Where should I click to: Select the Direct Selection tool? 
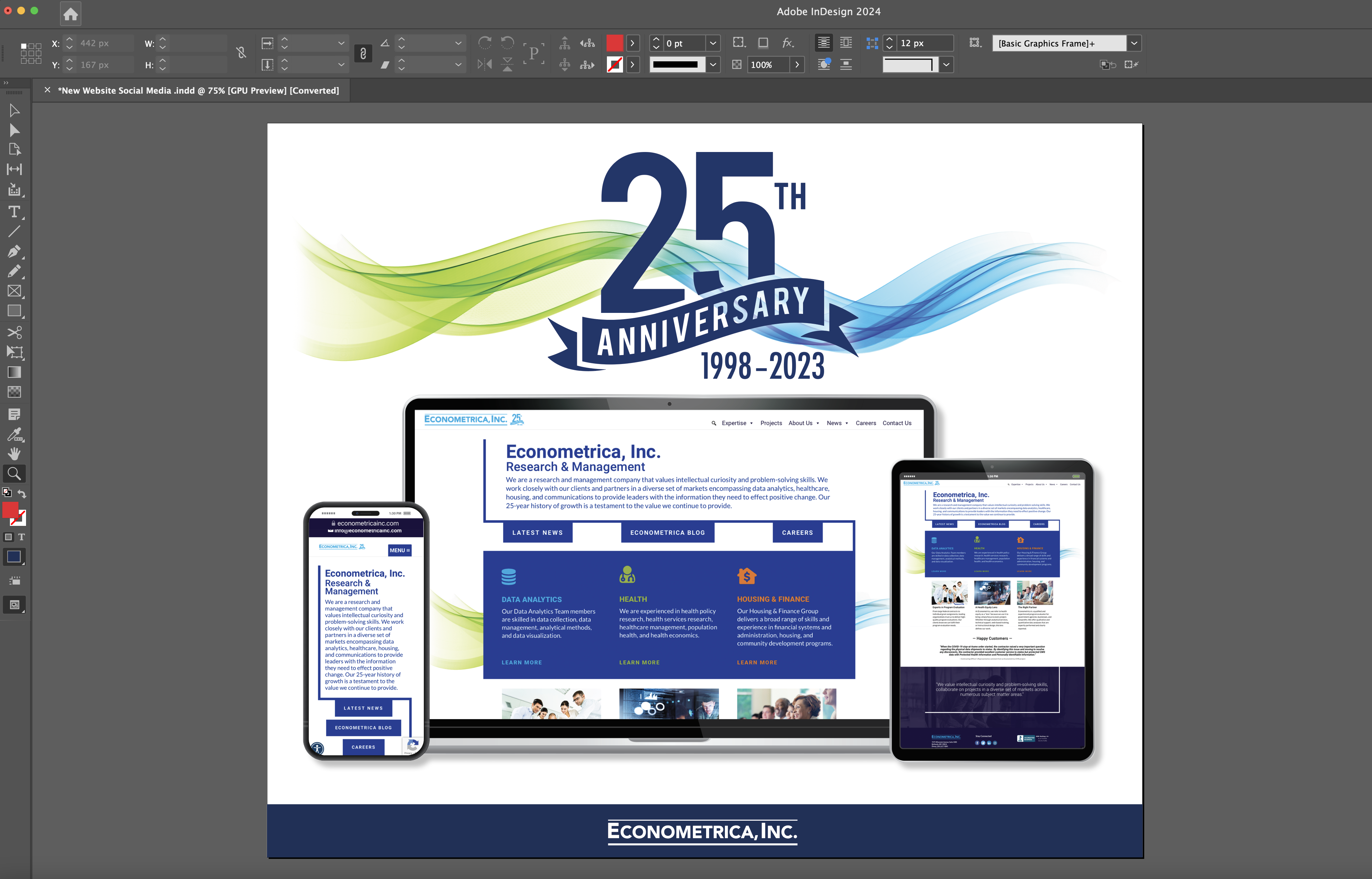pyautogui.click(x=14, y=130)
